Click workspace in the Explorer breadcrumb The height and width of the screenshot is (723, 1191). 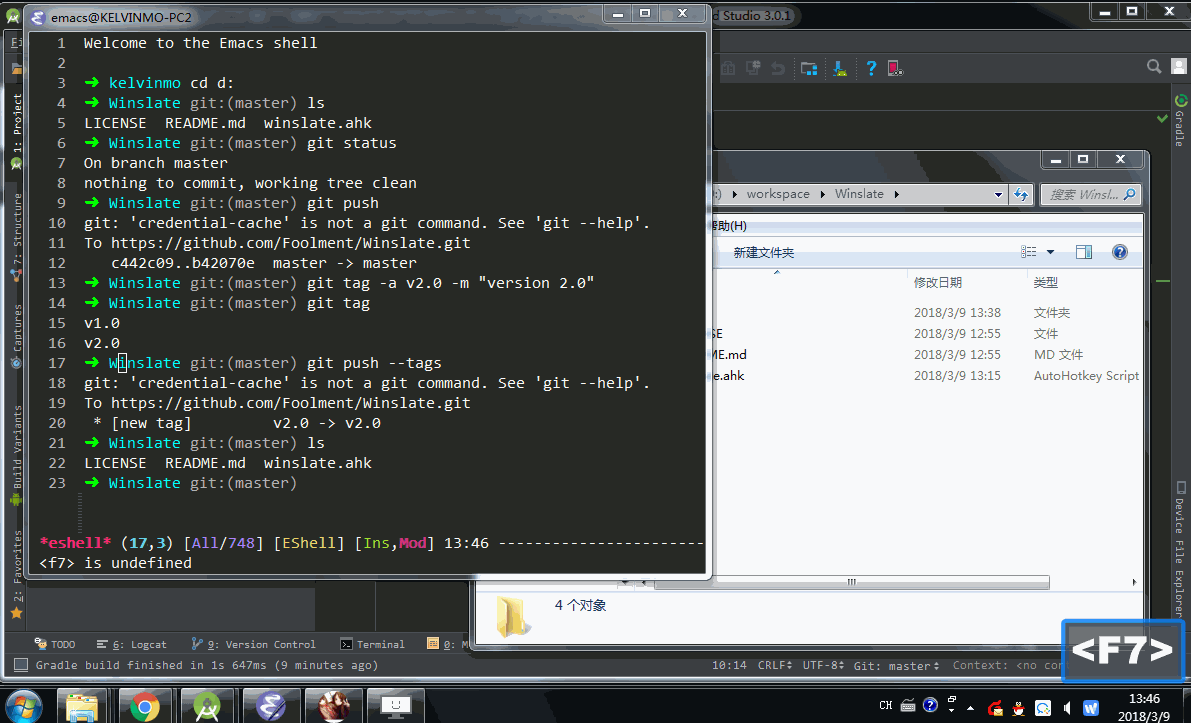click(x=778, y=194)
